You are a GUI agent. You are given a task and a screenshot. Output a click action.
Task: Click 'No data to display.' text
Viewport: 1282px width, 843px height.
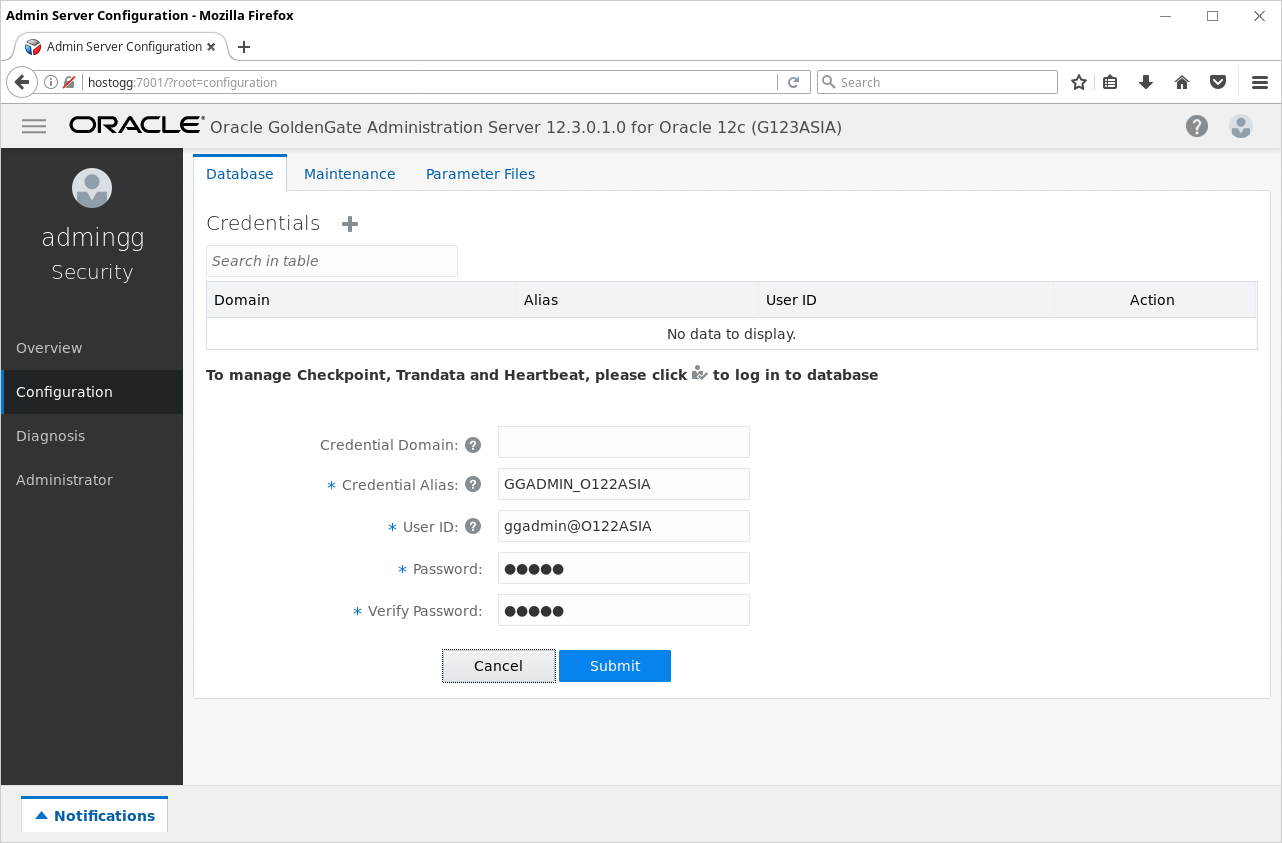click(x=731, y=334)
